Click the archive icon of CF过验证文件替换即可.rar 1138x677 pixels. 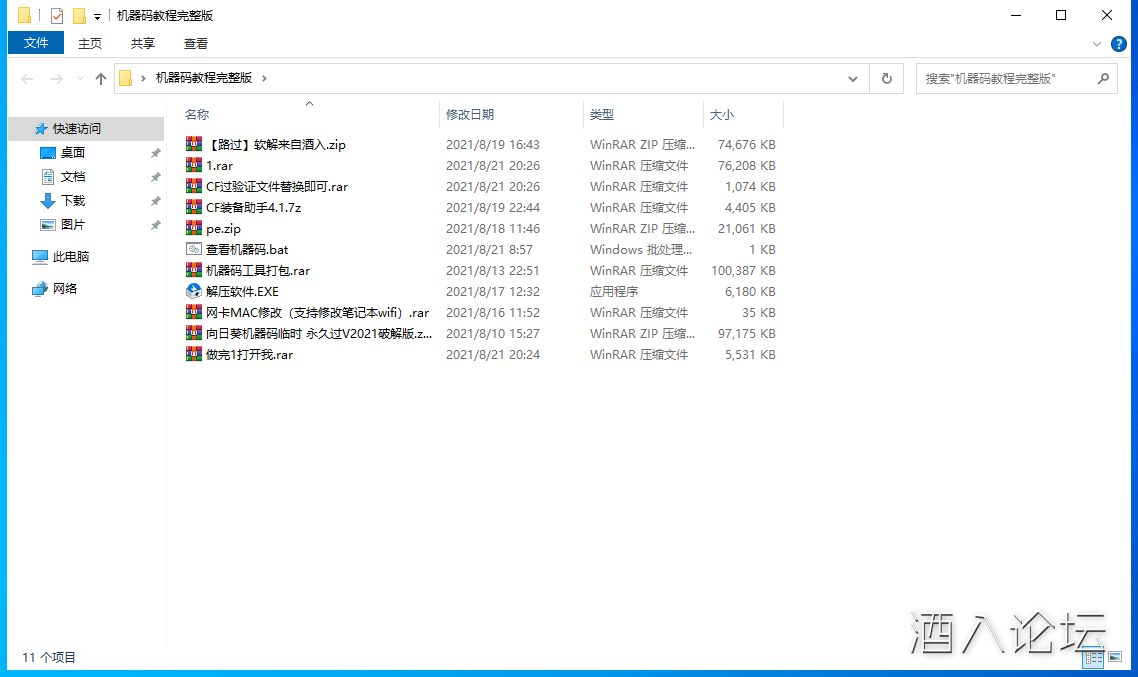[194, 186]
